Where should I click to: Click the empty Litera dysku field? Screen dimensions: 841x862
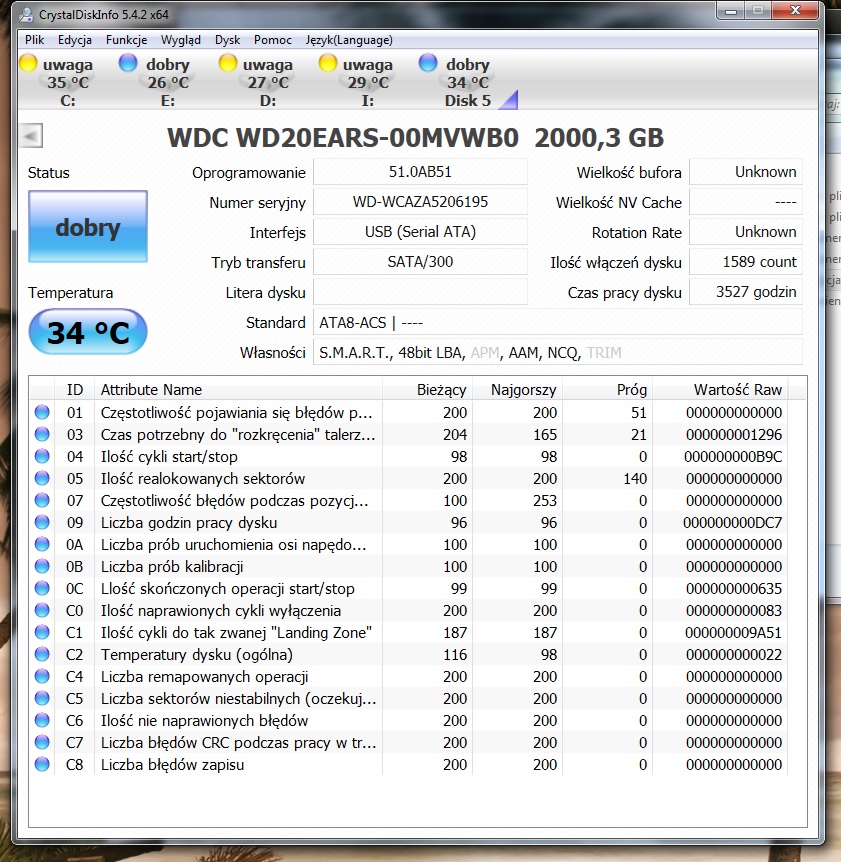tap(420, 292)
